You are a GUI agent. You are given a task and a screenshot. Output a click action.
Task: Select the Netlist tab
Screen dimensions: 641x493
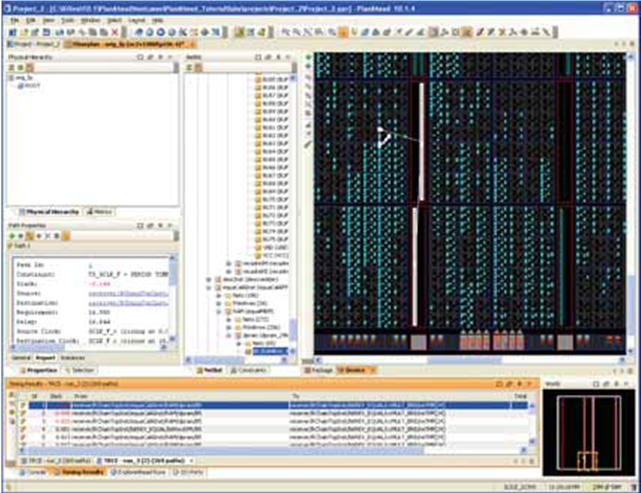pyautogui.click(x=210, y=370)
